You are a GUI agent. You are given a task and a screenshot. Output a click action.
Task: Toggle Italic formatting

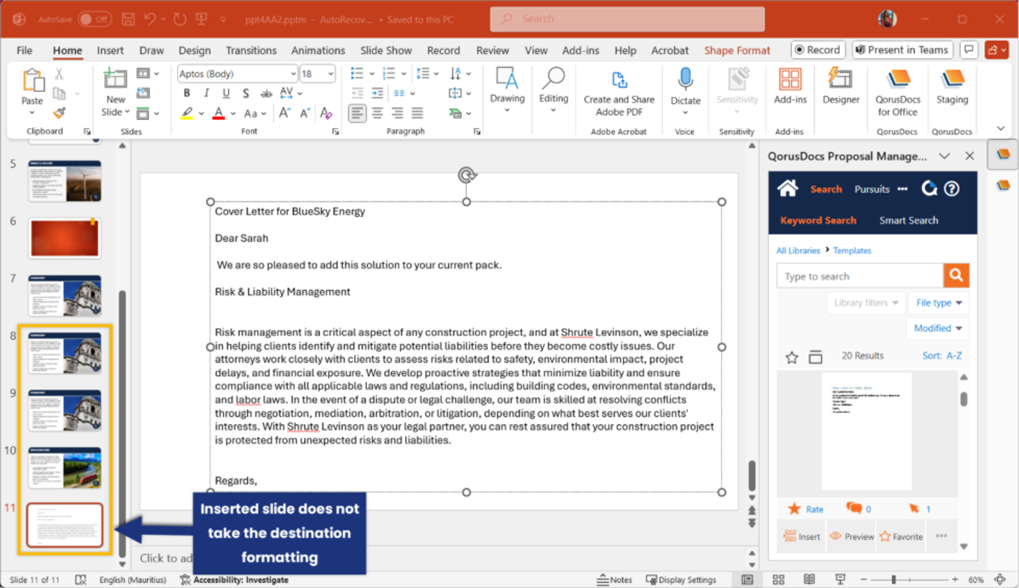pyautogui.click(x=206, y=94)
